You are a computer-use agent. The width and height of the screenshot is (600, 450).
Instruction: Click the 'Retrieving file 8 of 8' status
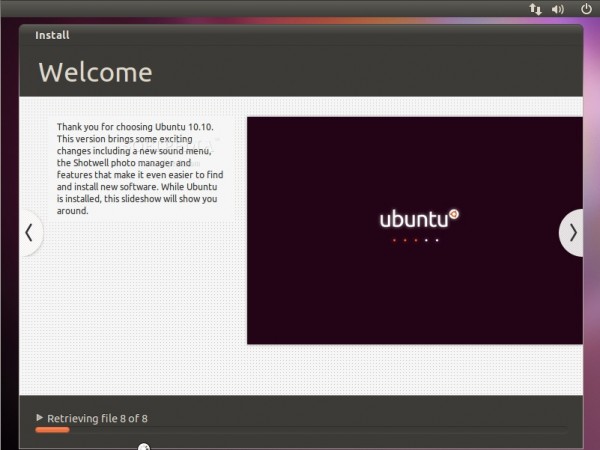[x=97, y=418]
